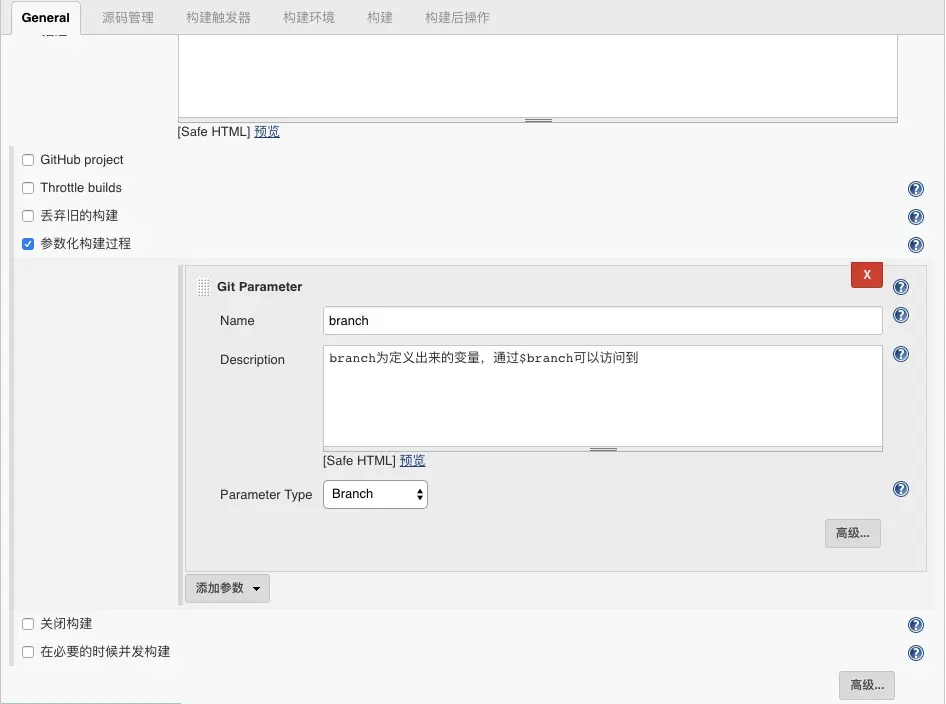The image size is (946, 704).
Task: Open help icon for Name field
Action: pos(900,315)
